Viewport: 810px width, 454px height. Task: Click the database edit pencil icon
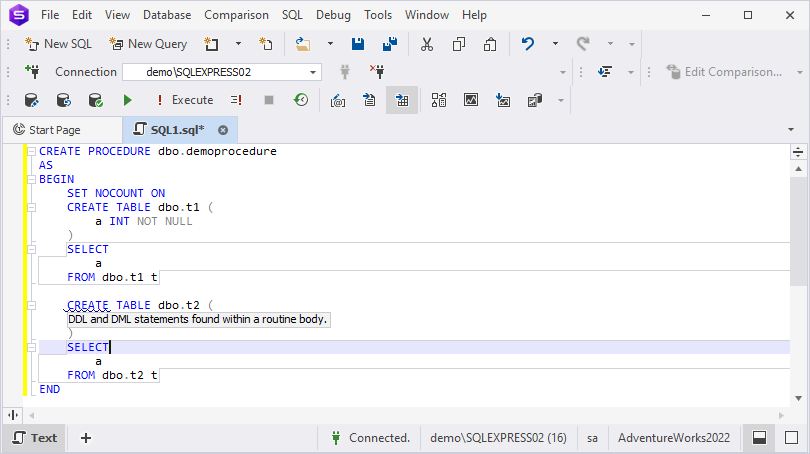click(x=32, y=100)
